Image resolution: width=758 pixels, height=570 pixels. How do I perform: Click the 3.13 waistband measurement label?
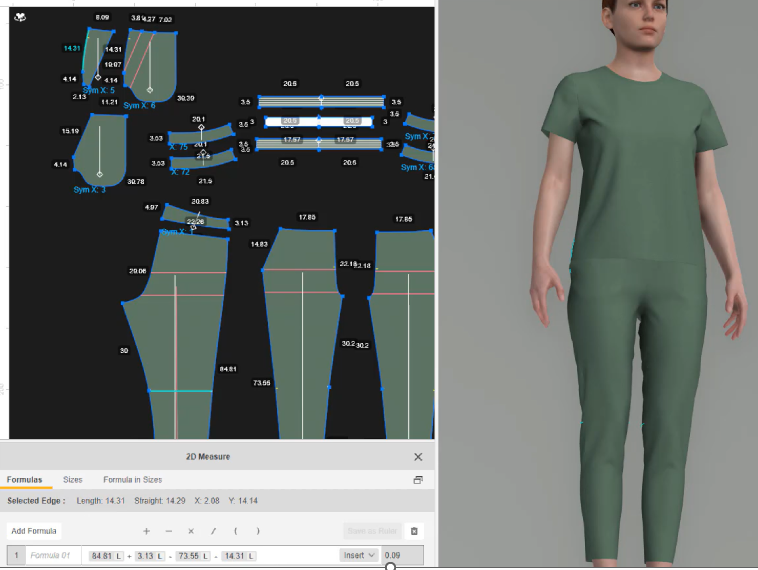241,223
